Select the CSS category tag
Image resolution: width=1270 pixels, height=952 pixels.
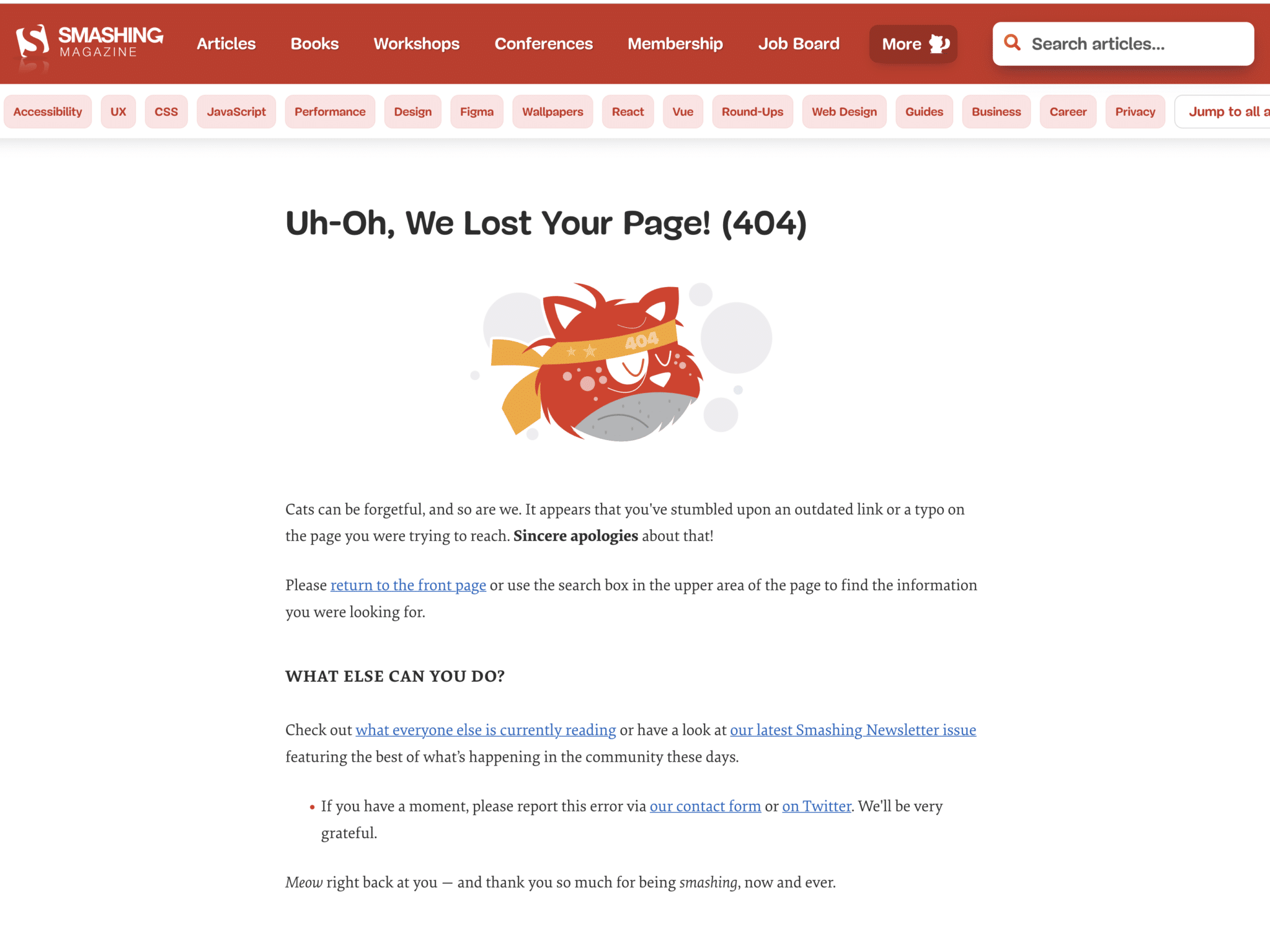(166, 111)
